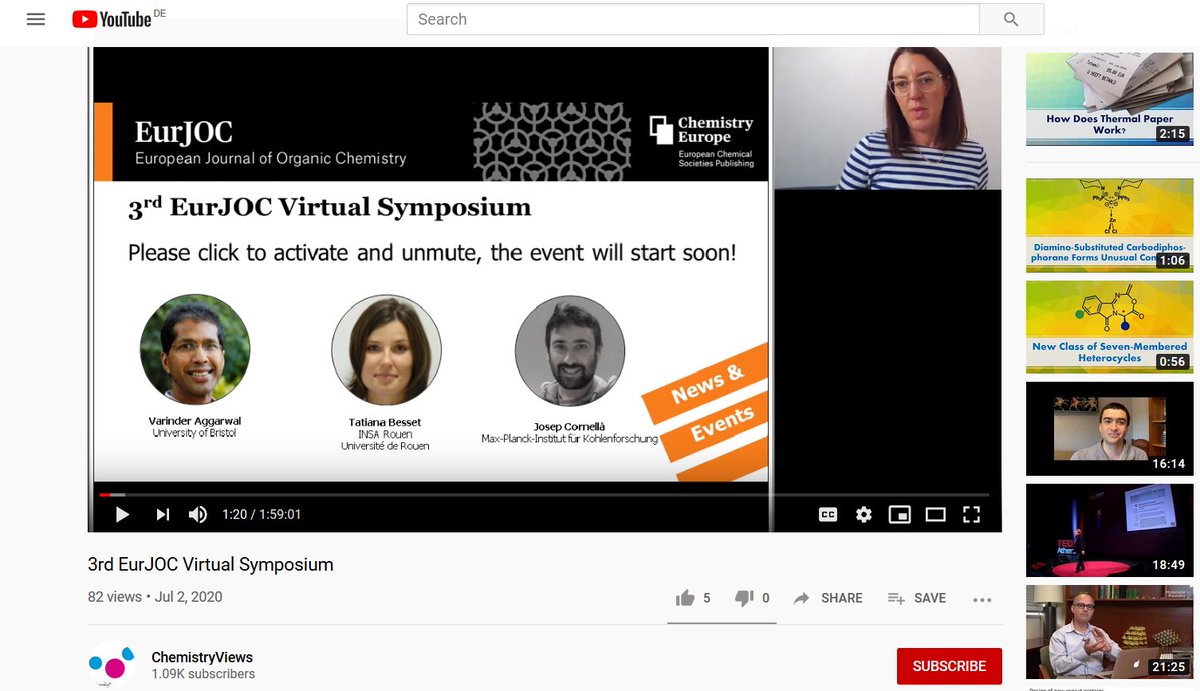Open the hamburger guide menu
The width and height of the screenshot is (1200, 691).
(x=36, y=19)
